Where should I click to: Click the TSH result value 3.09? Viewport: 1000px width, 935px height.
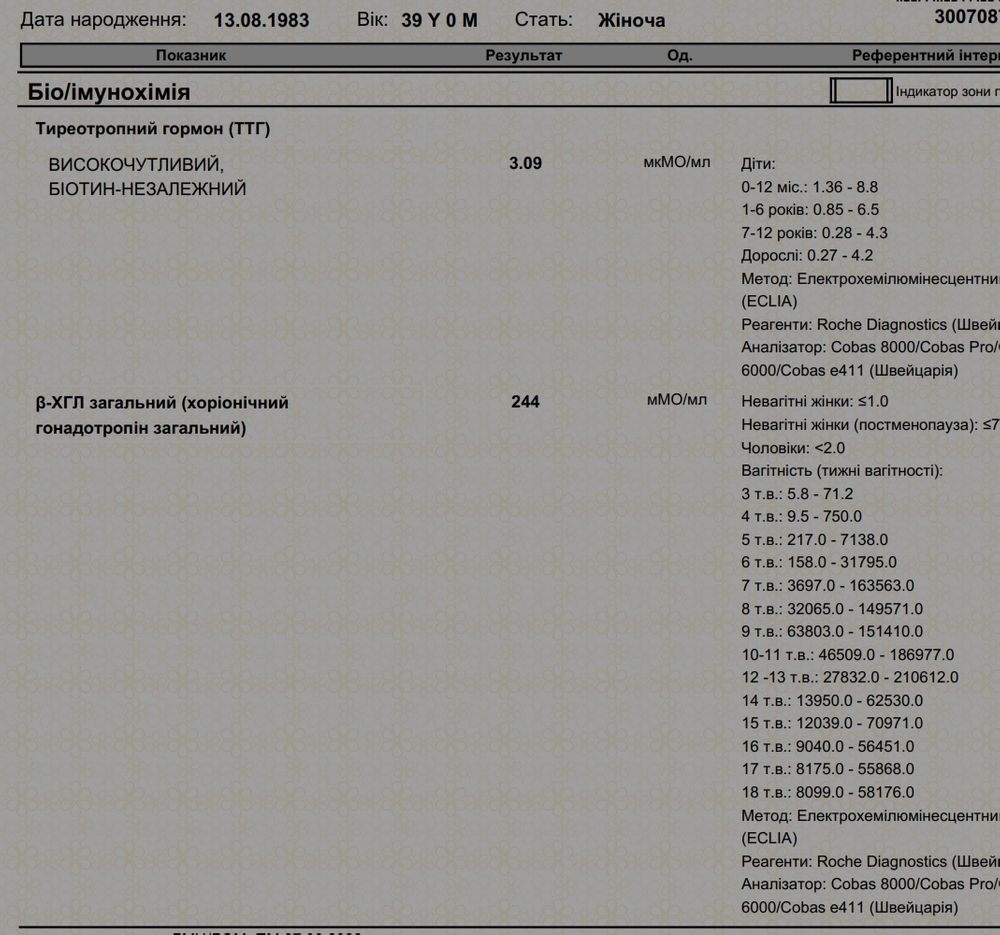tap(525, 163)
